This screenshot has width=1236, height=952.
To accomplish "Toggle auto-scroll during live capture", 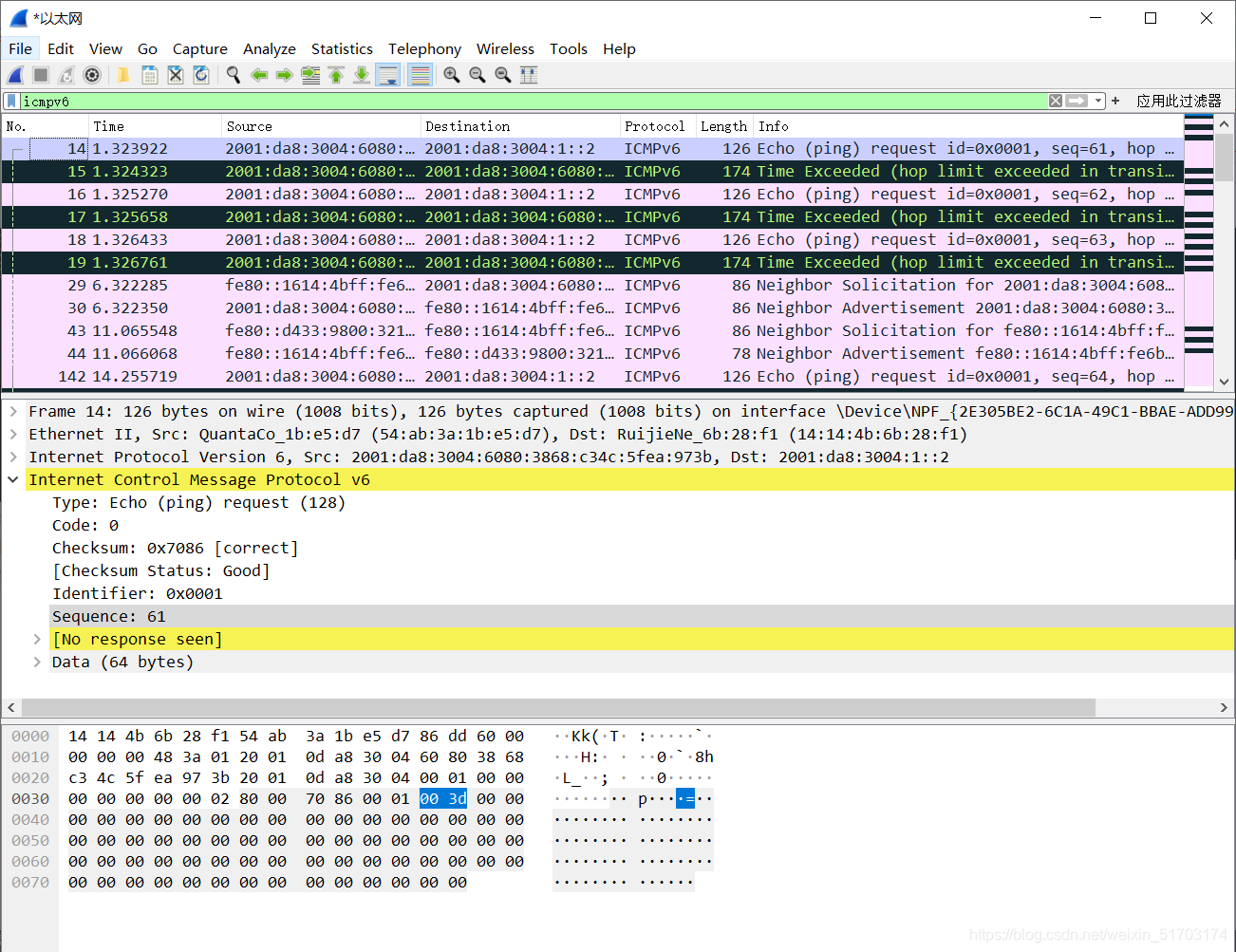I will pyautogui.click(x=388, y=75).
